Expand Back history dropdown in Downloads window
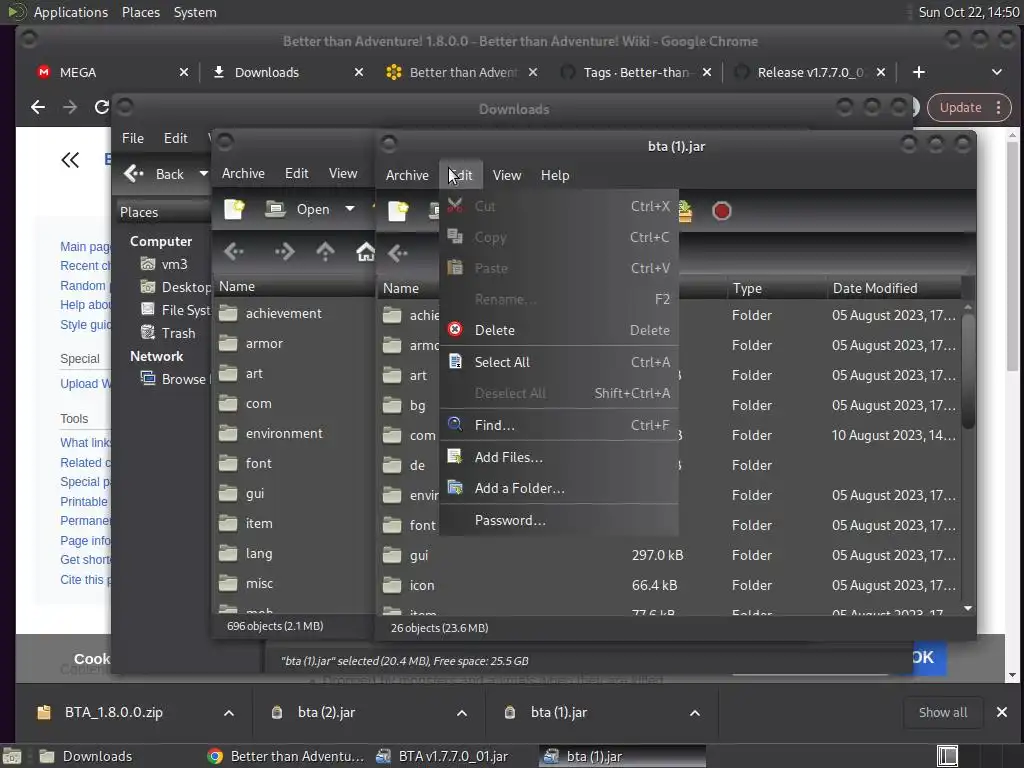 coord(204,174)
